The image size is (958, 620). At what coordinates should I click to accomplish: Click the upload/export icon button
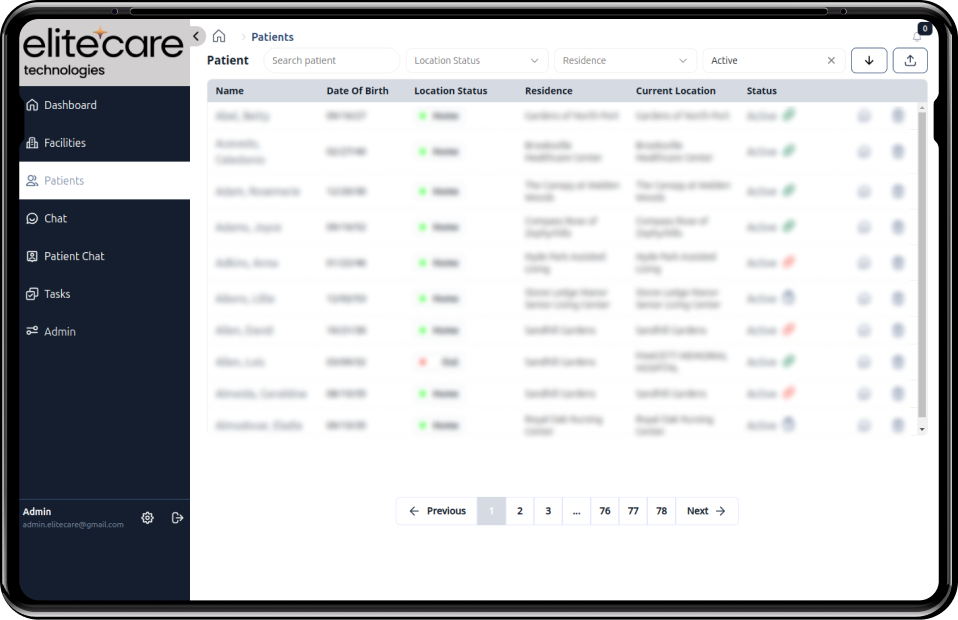coord(909,60)
